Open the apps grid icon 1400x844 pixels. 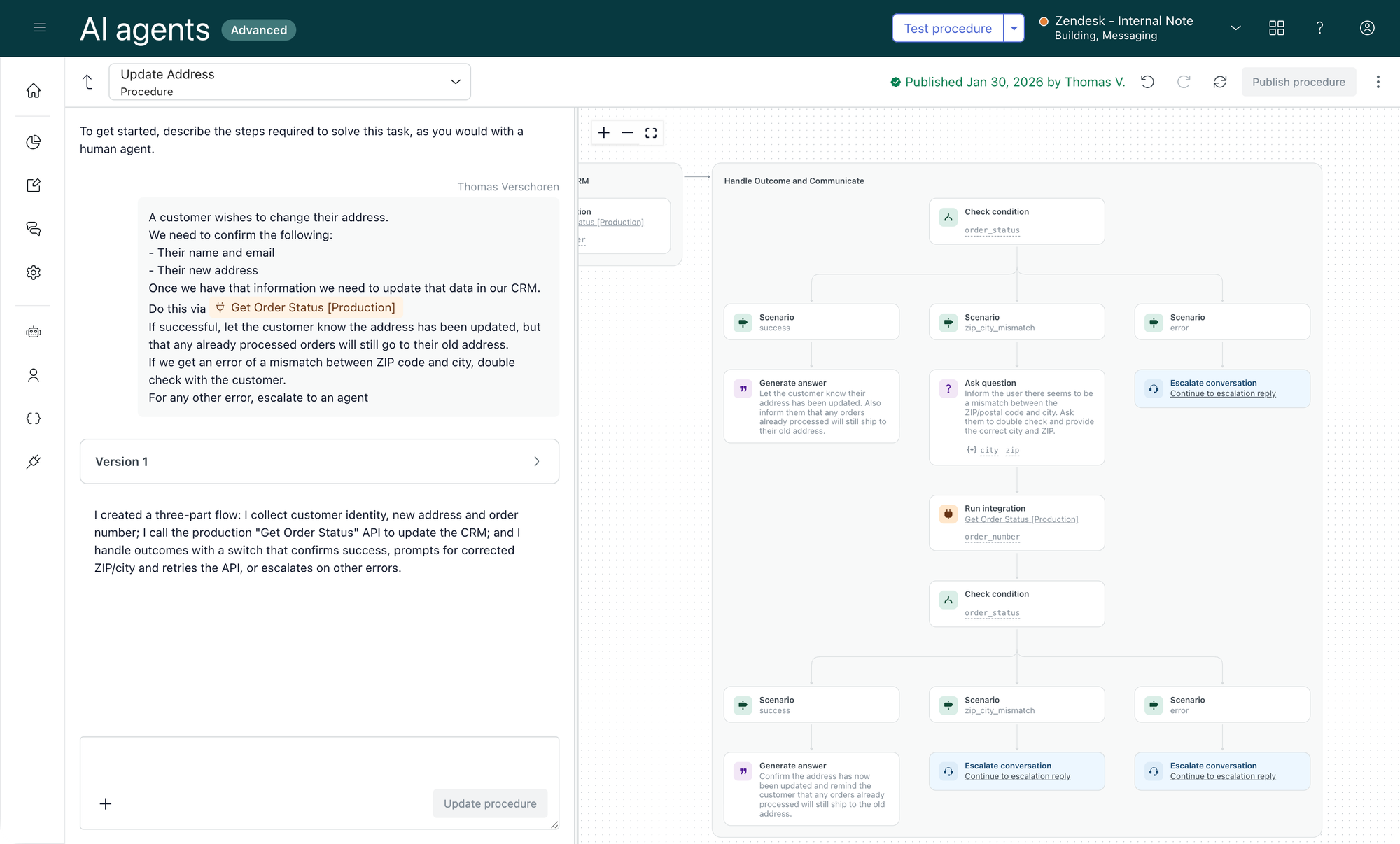1277,28
